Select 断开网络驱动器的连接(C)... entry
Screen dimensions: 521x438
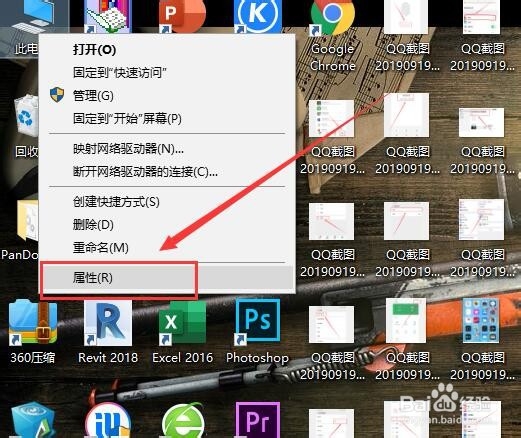coord(167,172)
